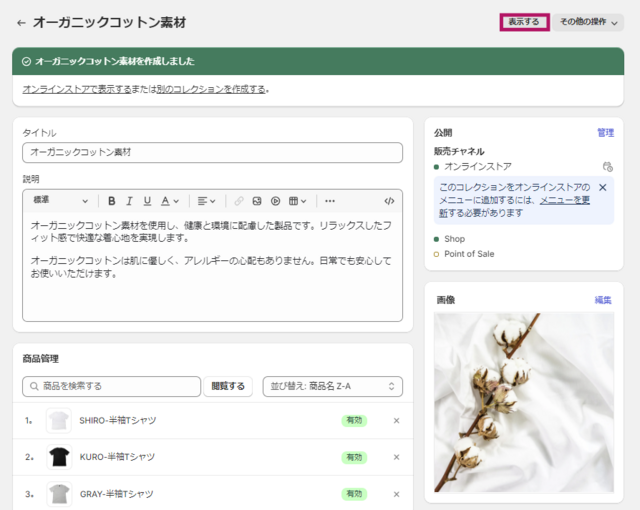Click the back arrow beside collection title

pos(22,22)
